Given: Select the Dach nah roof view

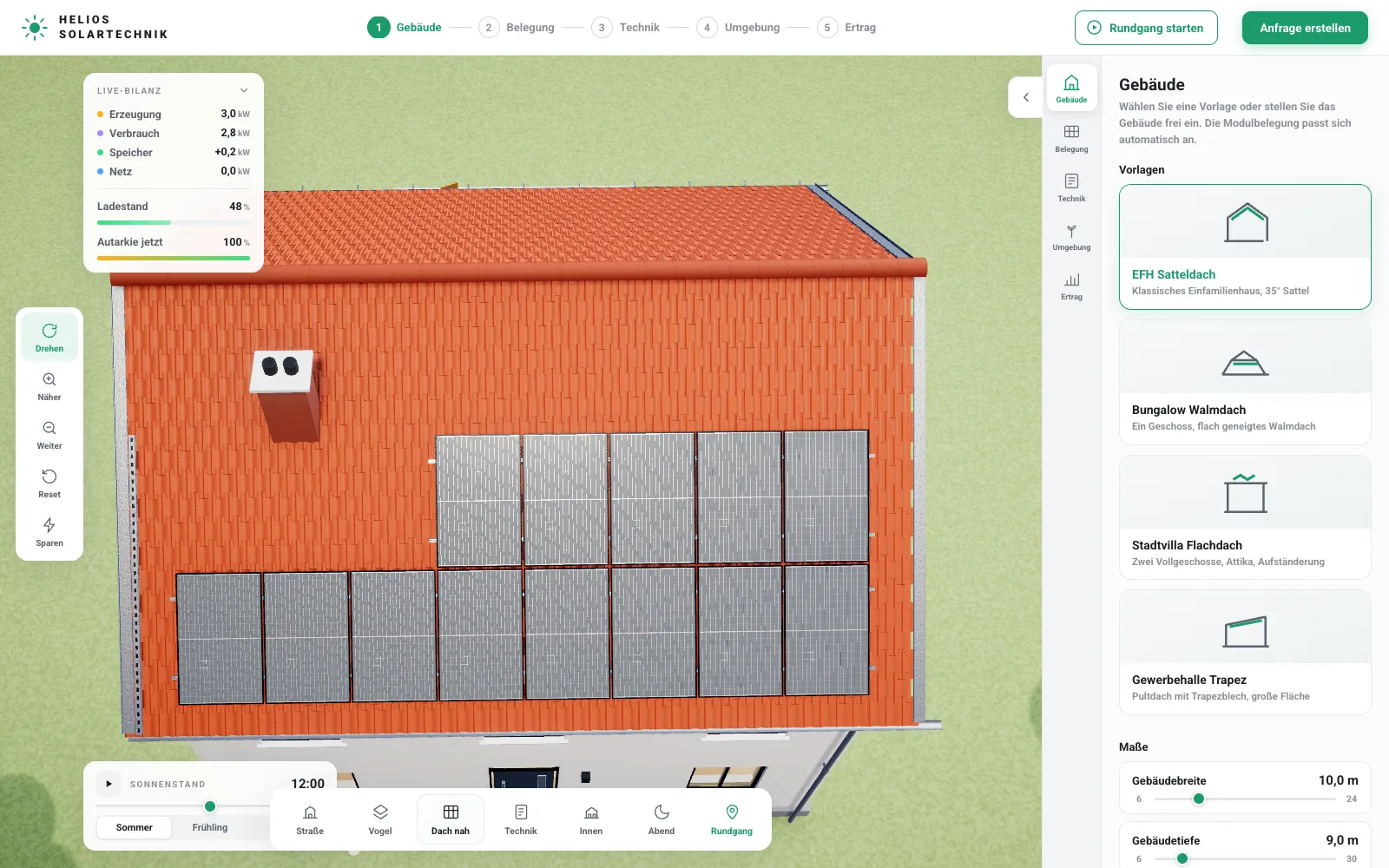Looking at the screenshot, I should (x=451, y=819).
